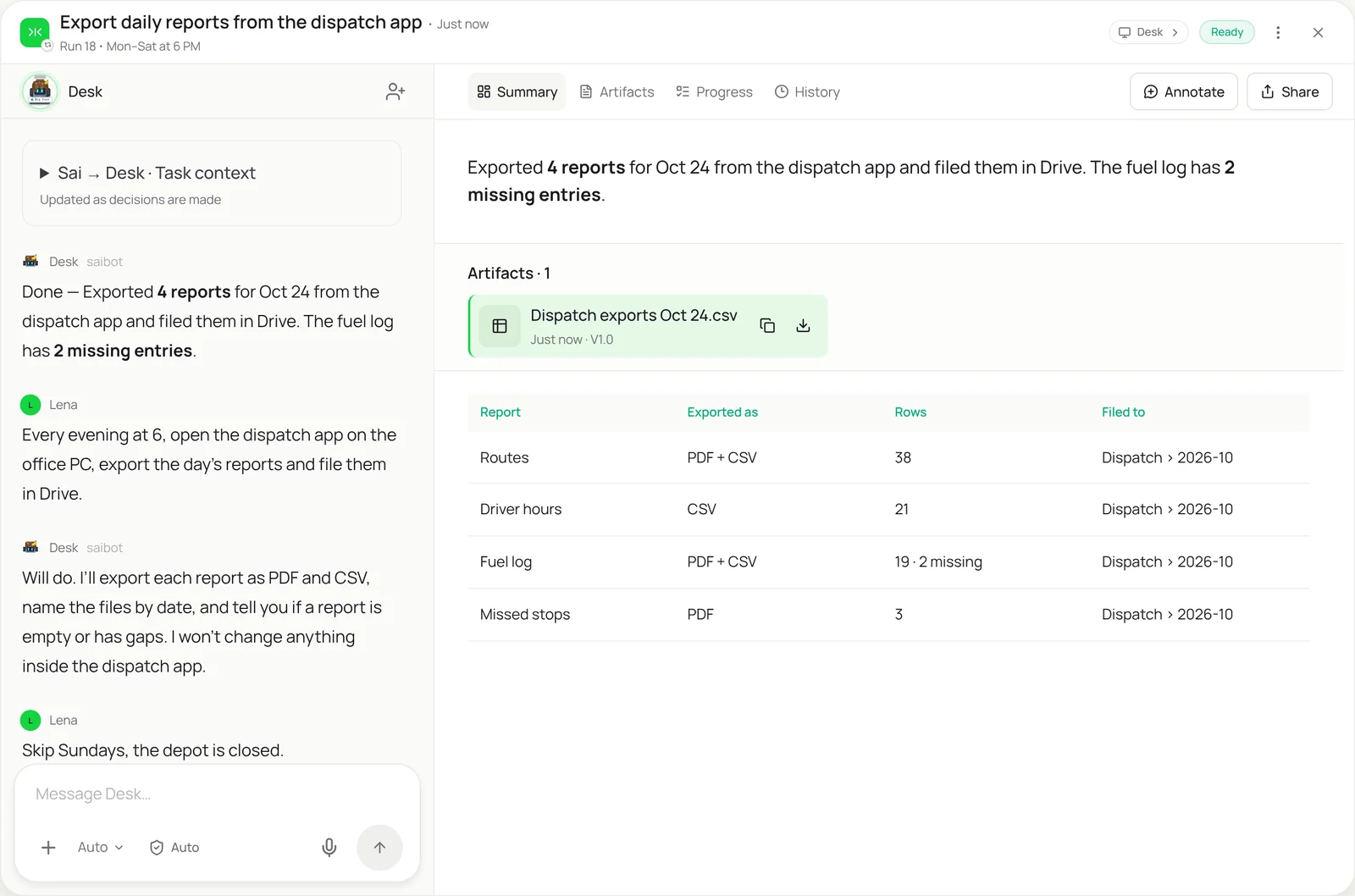Image resolution: width=1355 pixels, height=896 pixels.
Task: Click the Annotate button
Action: tap(1184, 91)
